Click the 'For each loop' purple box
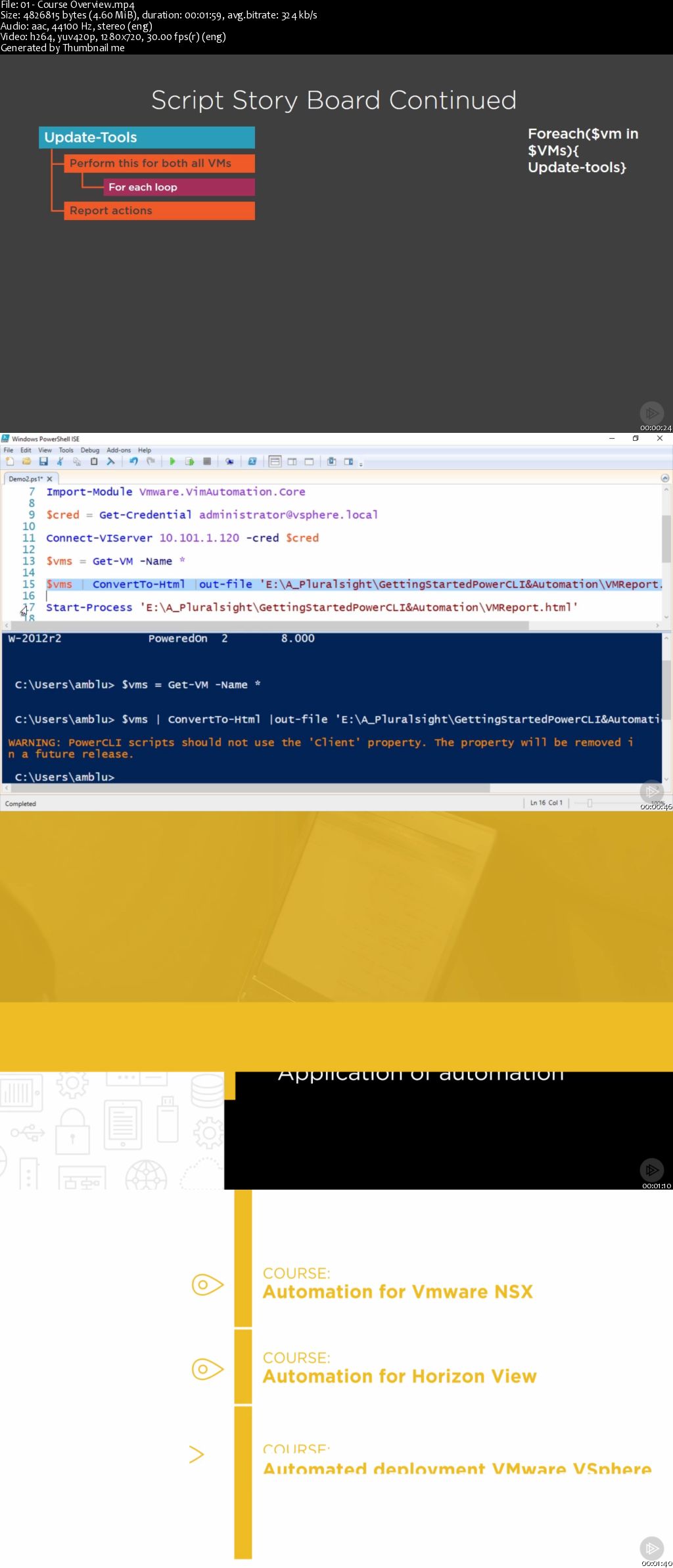The width and height of the screenshot is (673, 1568). pos(179,187)
